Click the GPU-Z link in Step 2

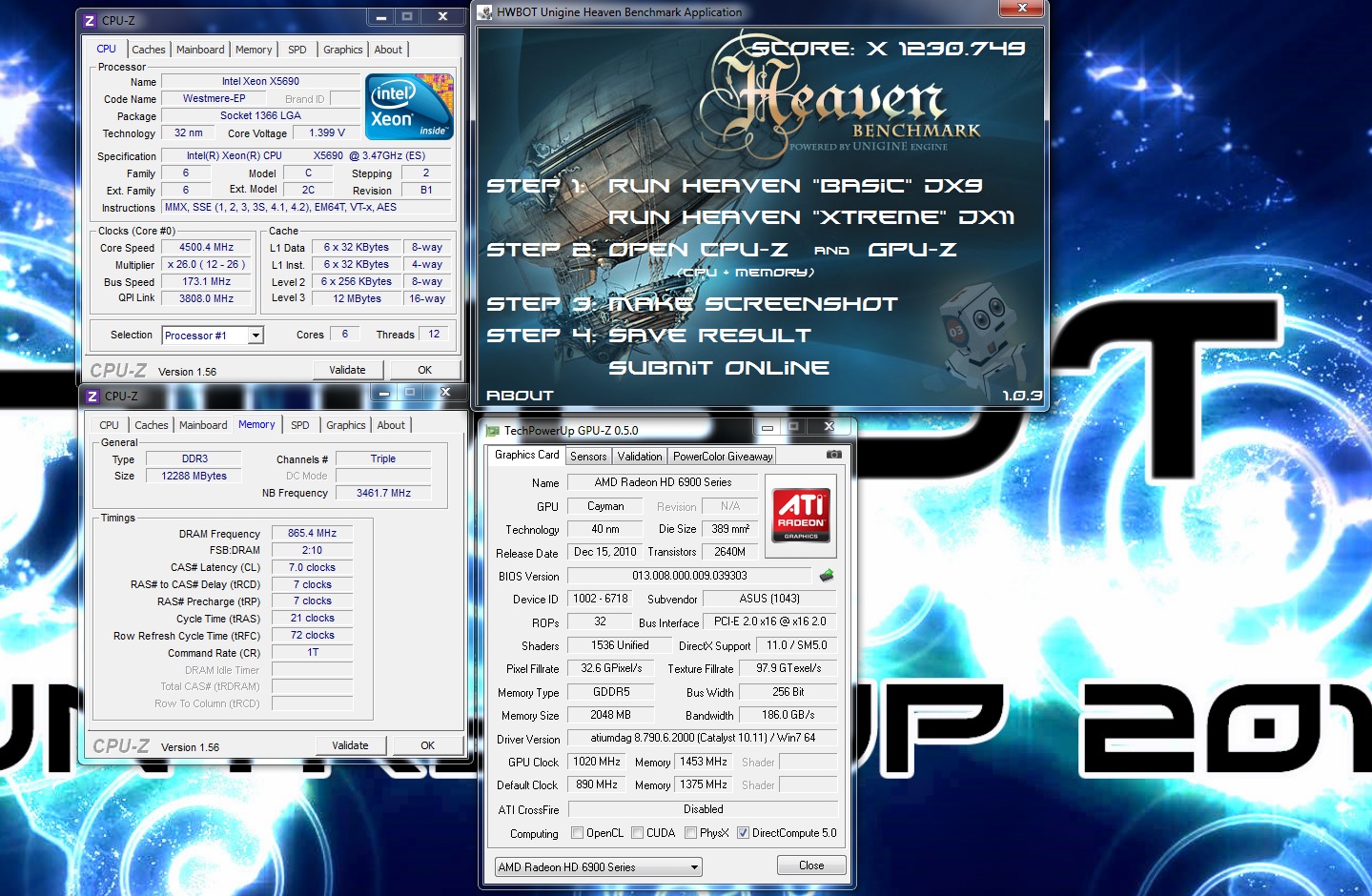911,250
